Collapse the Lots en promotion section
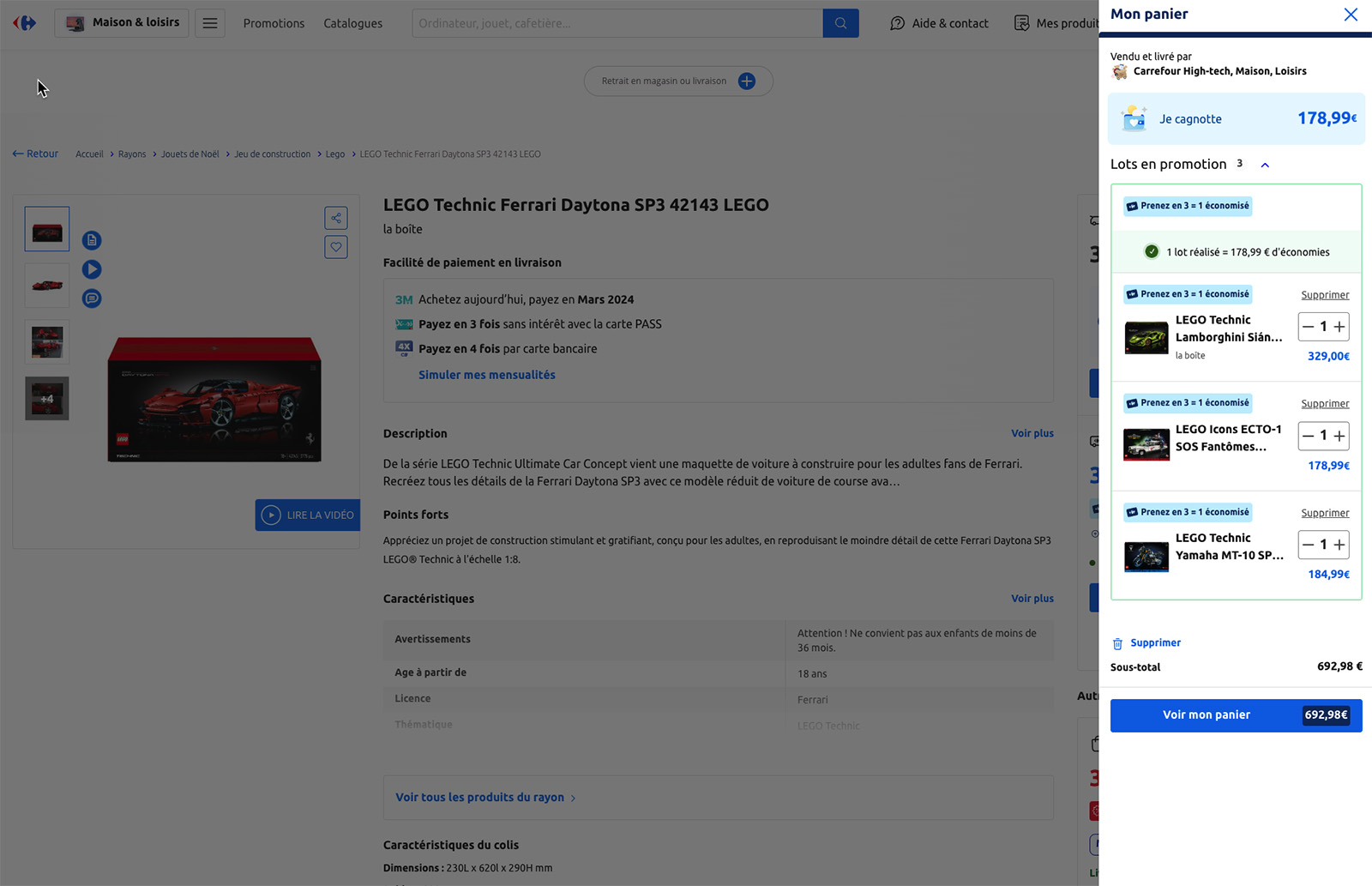Screen dimensions: 1372x886 coord(1265,165)
